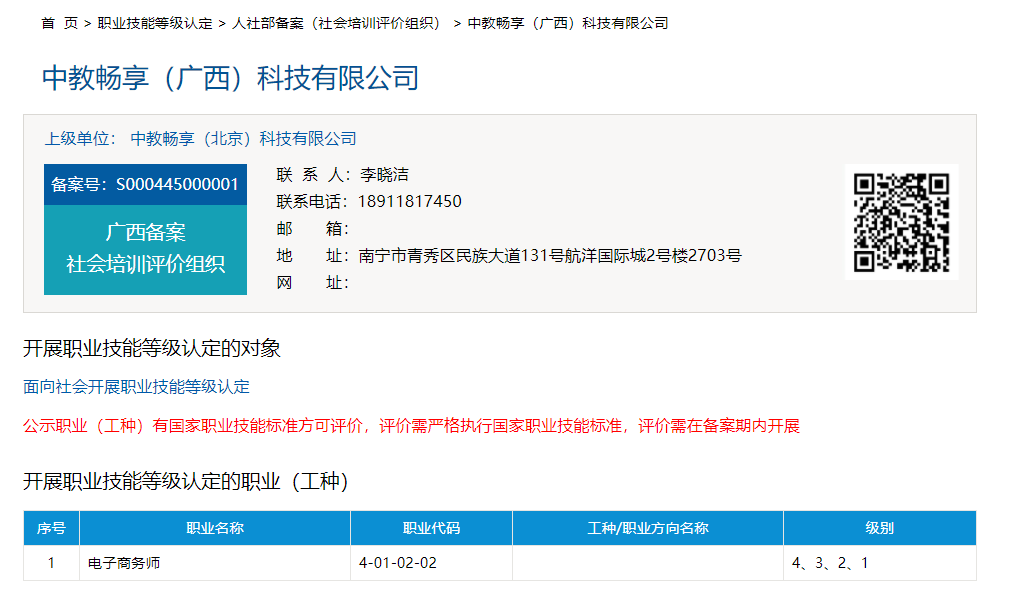
Task: Go to 人社部备案（社会培训评价组织） breadcrumb
Action: pos(338,23)
